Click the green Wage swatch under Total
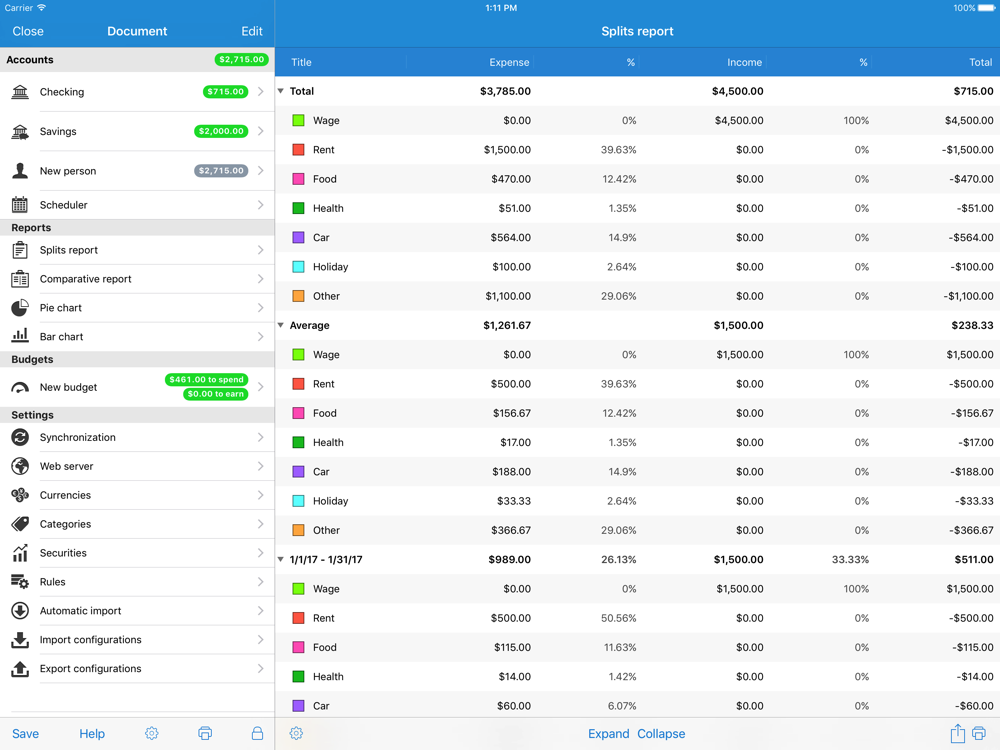 [x=298, y=121]
